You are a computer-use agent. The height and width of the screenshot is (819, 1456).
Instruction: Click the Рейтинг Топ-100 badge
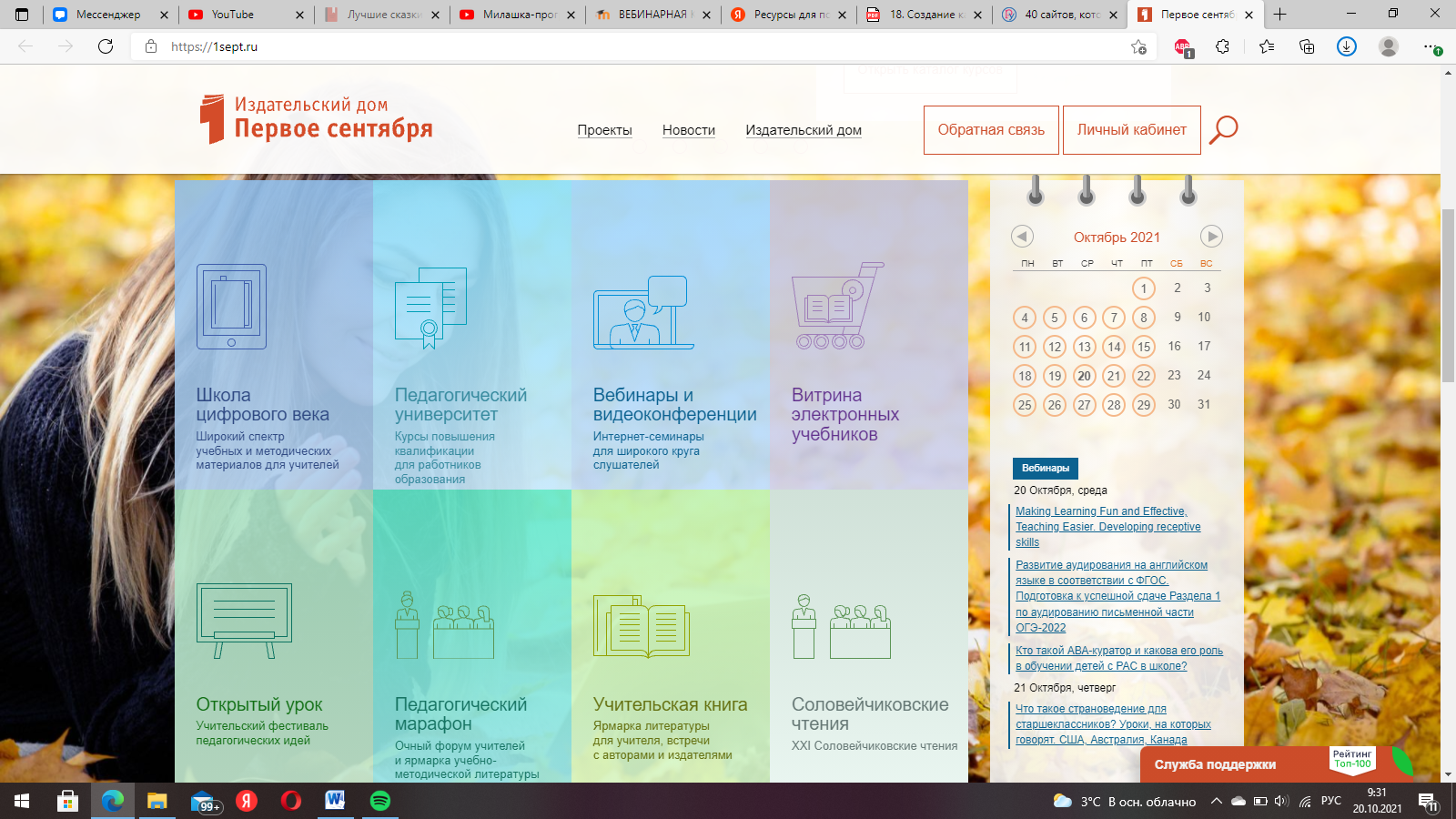pyautogui.click(x=1352, y=759)
